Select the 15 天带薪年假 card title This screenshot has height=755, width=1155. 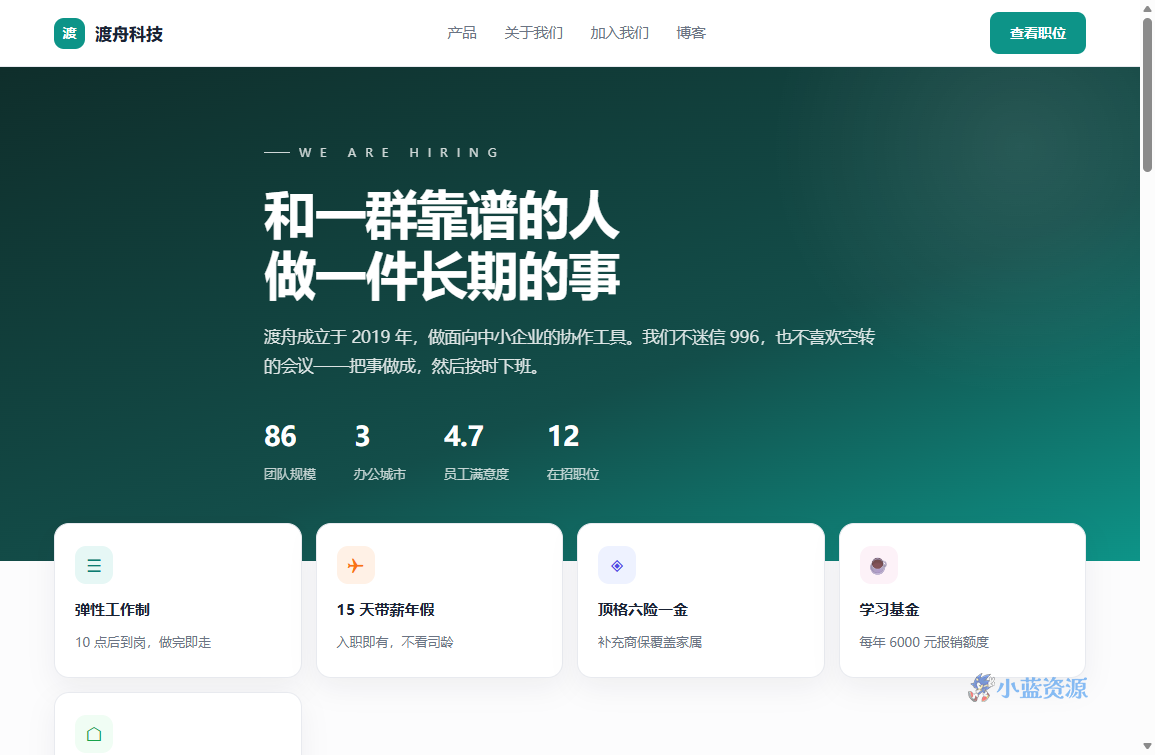[x=385, y=610]
